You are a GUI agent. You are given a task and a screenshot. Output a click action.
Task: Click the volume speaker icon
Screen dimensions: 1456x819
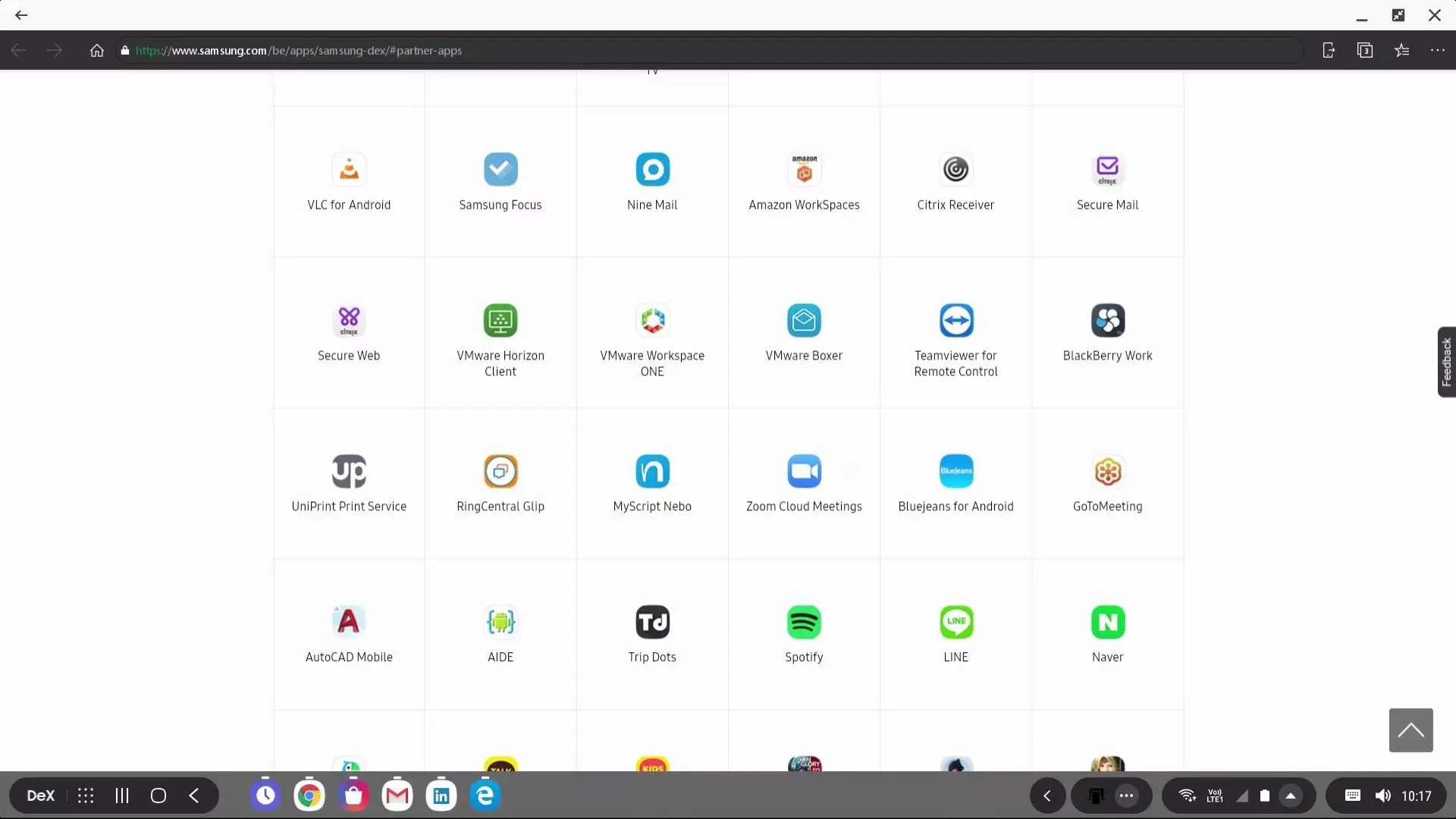click(1382, 795)
